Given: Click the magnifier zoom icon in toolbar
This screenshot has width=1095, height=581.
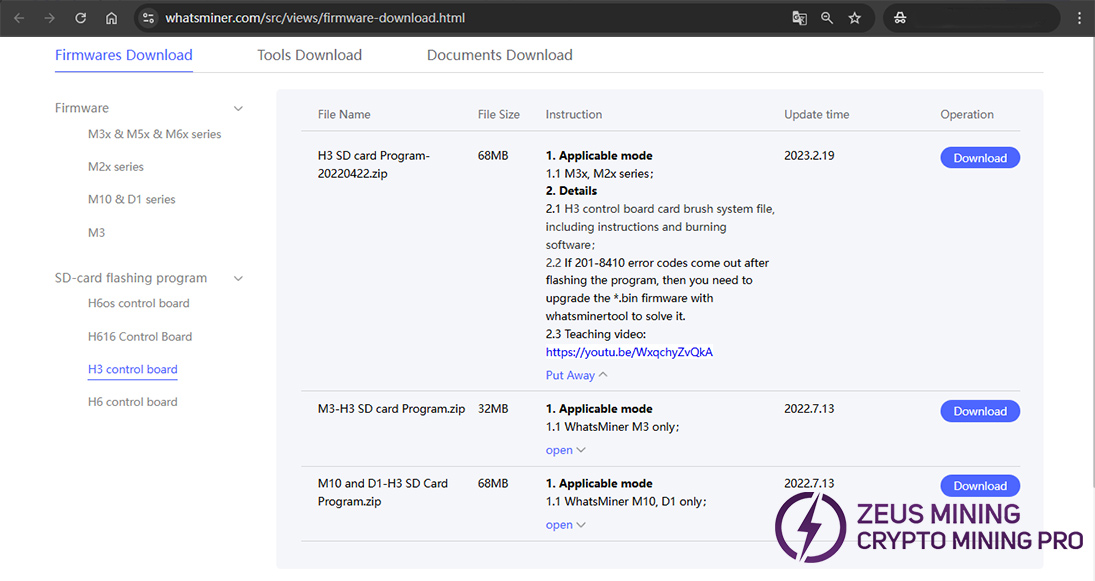Looking at the screenshot, I should click(827, 17).
